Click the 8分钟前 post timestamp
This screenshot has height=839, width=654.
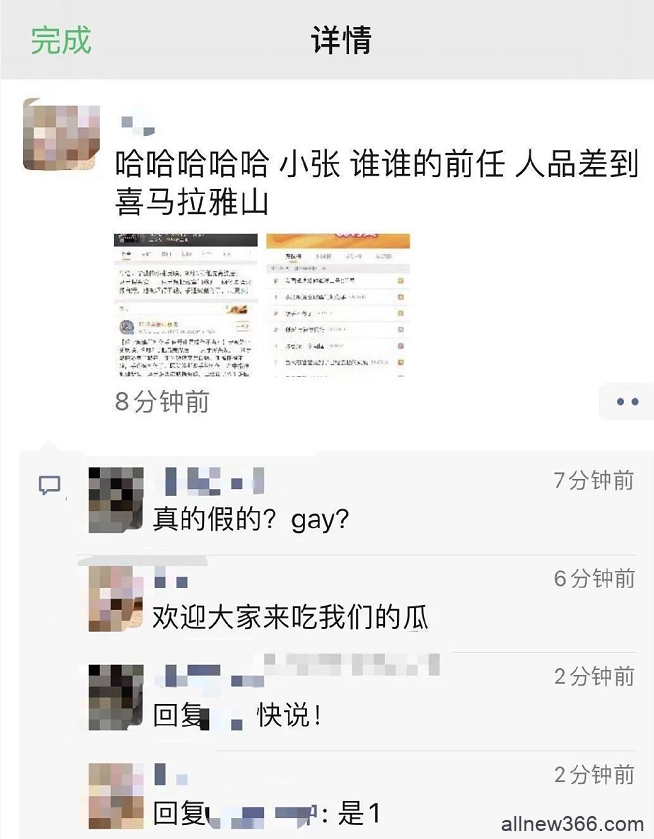tap(162, 402)
